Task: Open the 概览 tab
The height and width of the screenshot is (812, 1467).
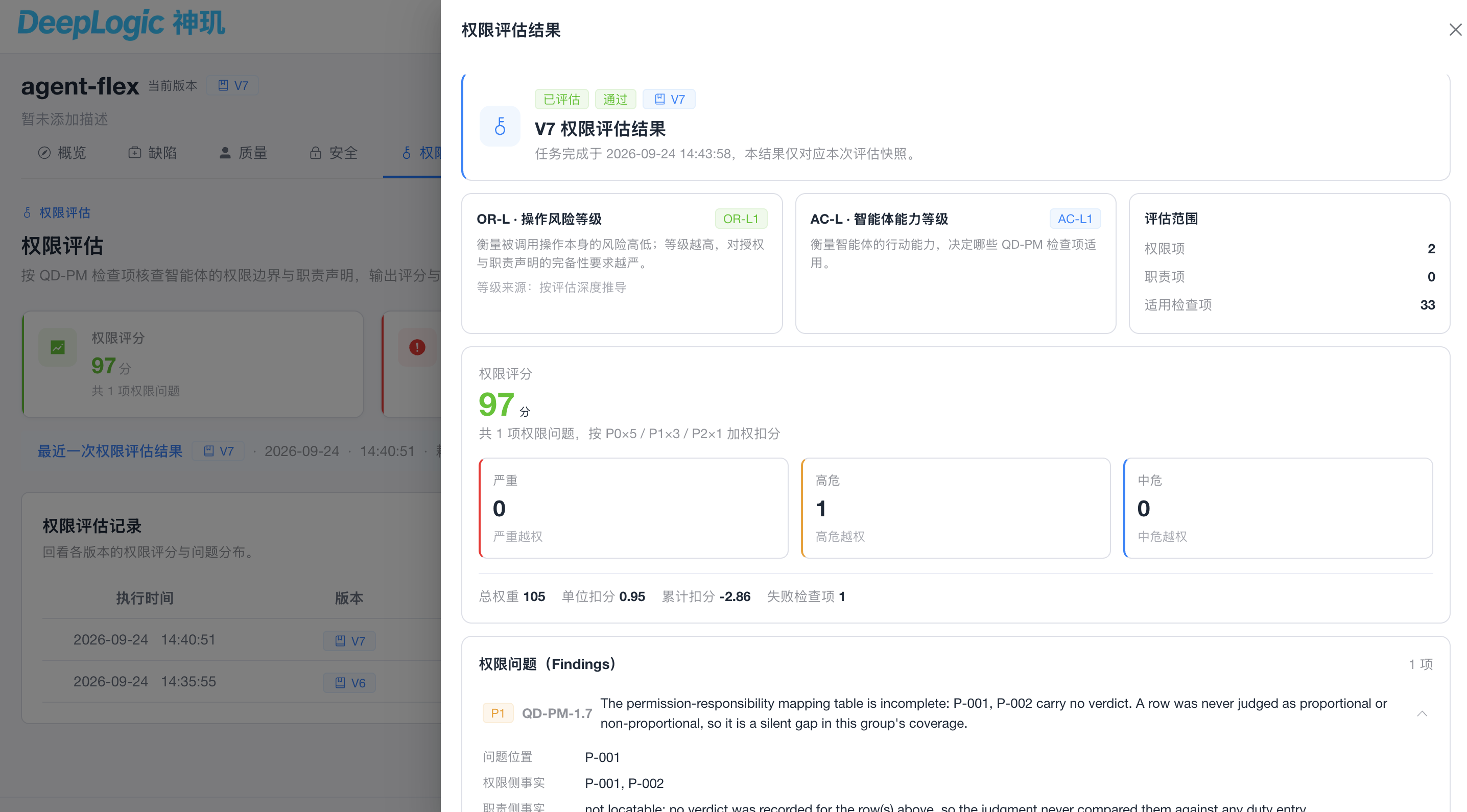Action: pyautogui.click(x=61, y=153)
